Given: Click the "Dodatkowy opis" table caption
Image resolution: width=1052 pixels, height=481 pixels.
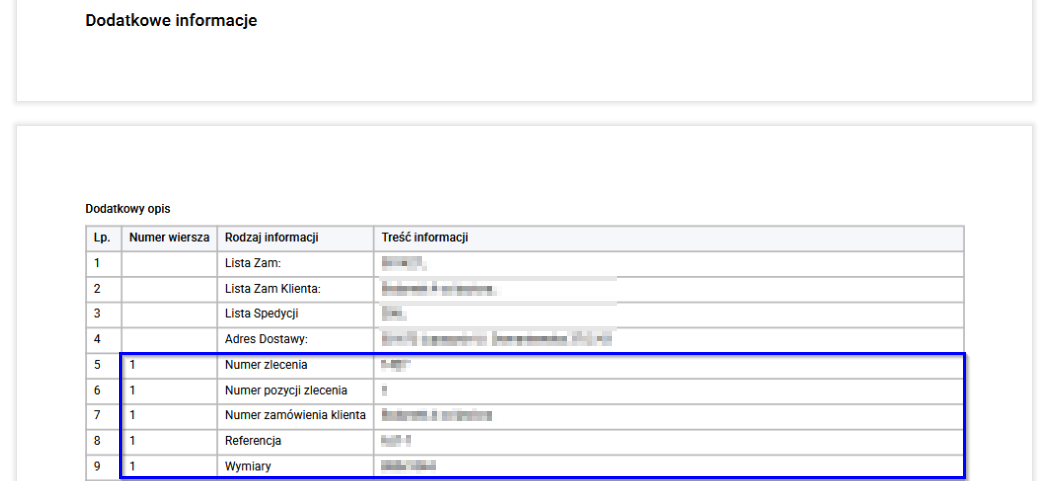Looking at the screenshot, I should pos(127,209).
